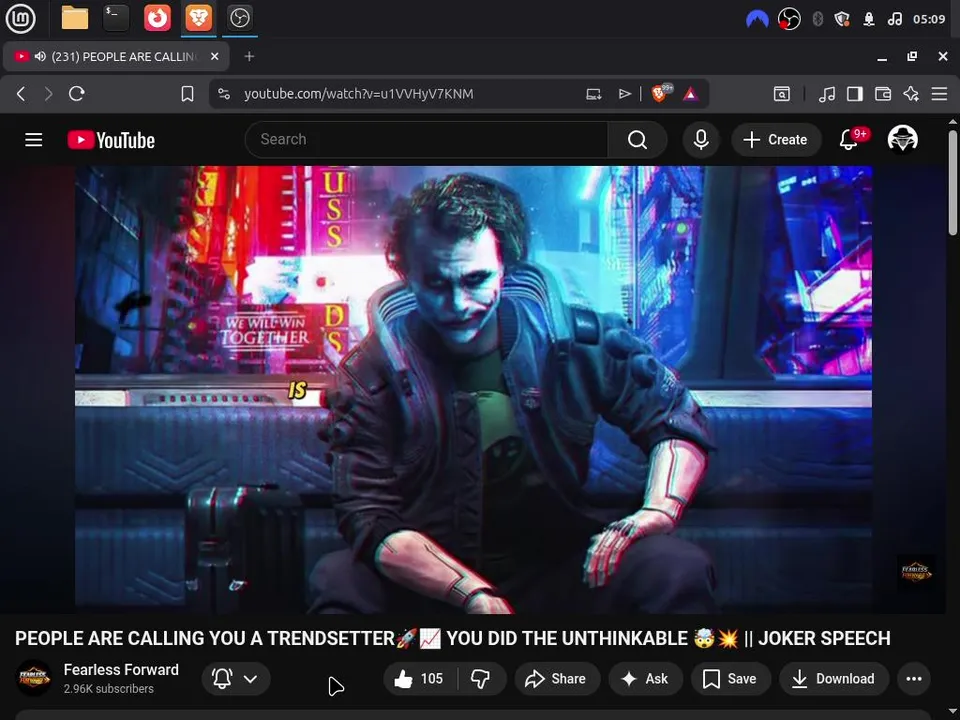Select the YouTube video tab
This screenshot has width=960, height=720.
(116, 56)
